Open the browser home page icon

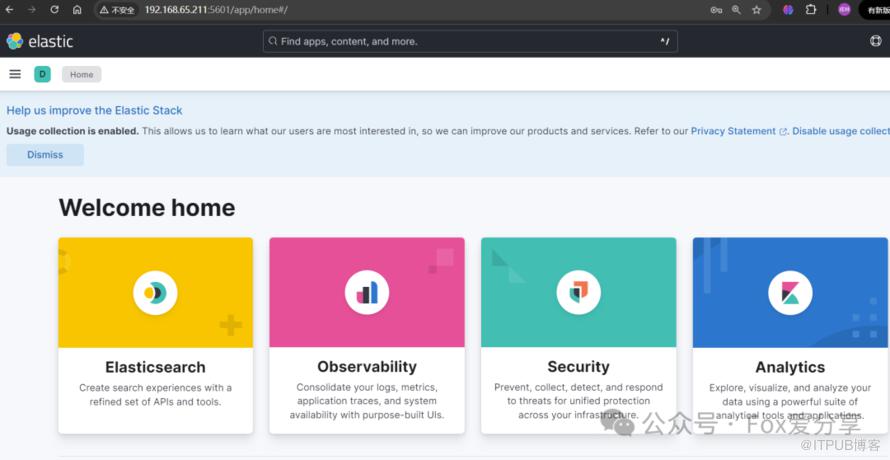tap(77, 10)
